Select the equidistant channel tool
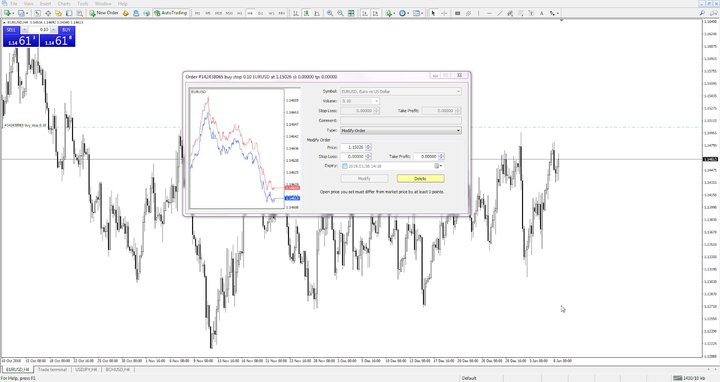This screenshot has width=720, height=382. point(510,13)
